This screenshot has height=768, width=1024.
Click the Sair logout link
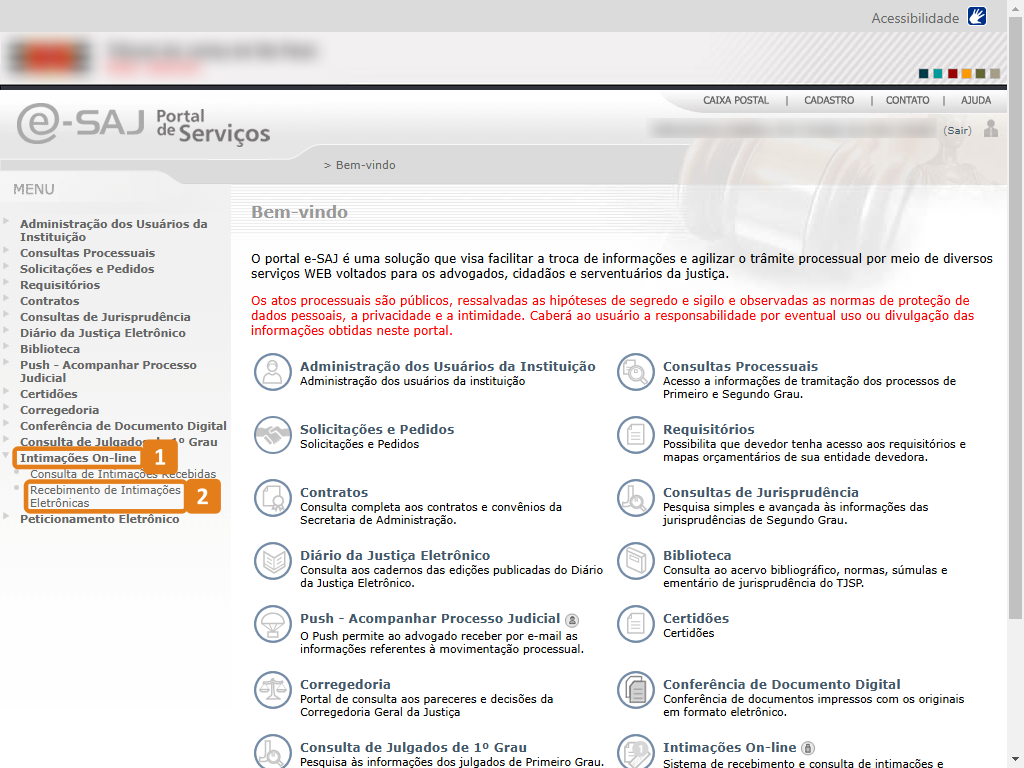tap(957, 130)
